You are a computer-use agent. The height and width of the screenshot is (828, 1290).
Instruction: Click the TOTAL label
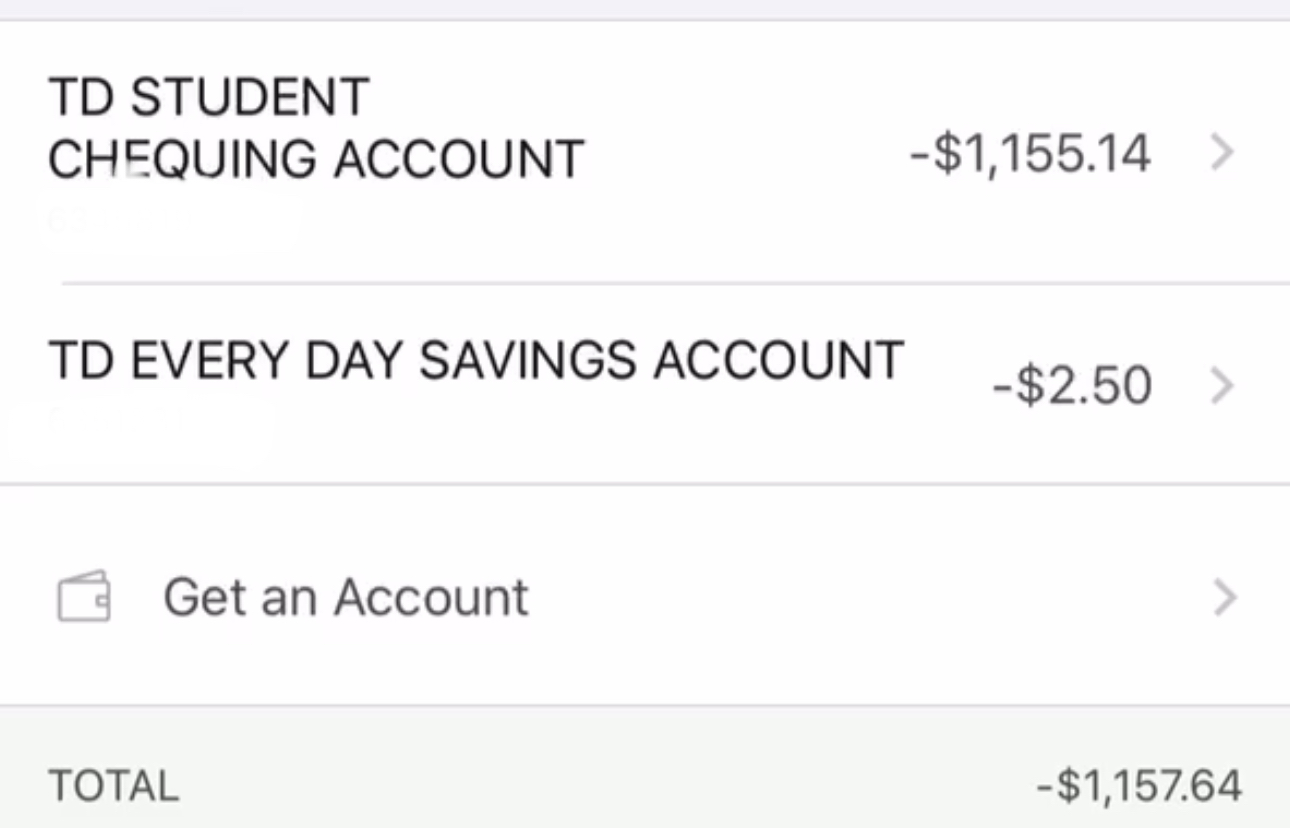pyautogui.click(x=115, y=787)
